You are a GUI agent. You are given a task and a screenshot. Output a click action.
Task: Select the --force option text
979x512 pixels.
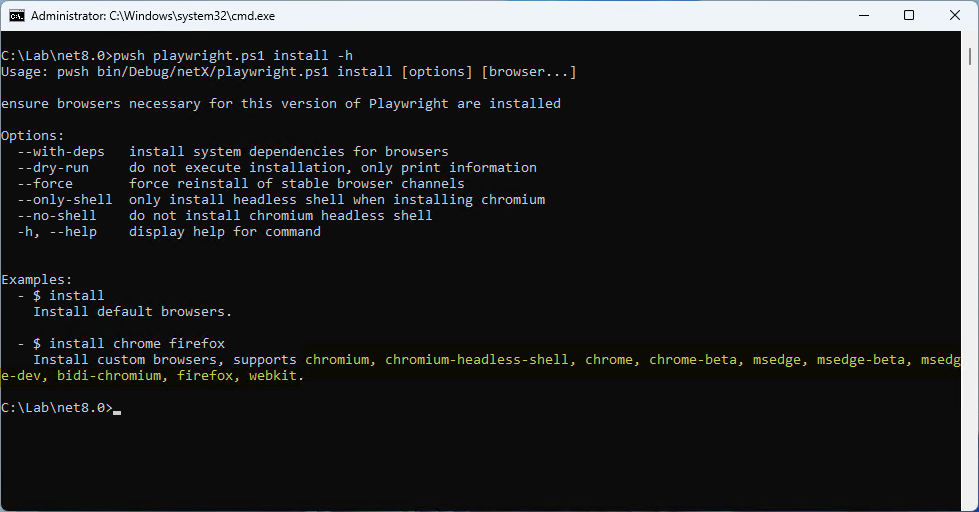click(45, 184)
